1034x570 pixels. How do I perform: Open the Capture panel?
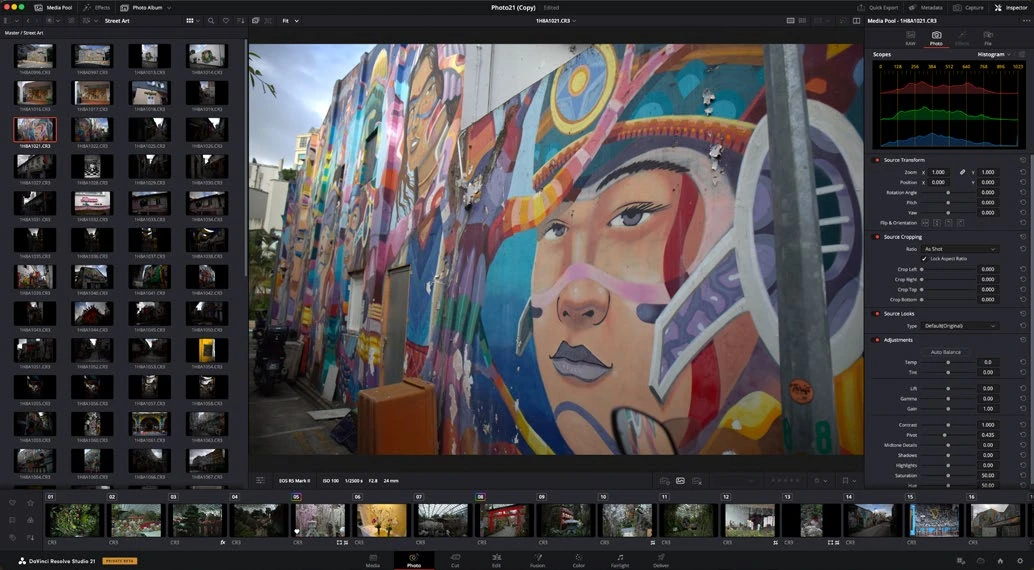(969, 7)
